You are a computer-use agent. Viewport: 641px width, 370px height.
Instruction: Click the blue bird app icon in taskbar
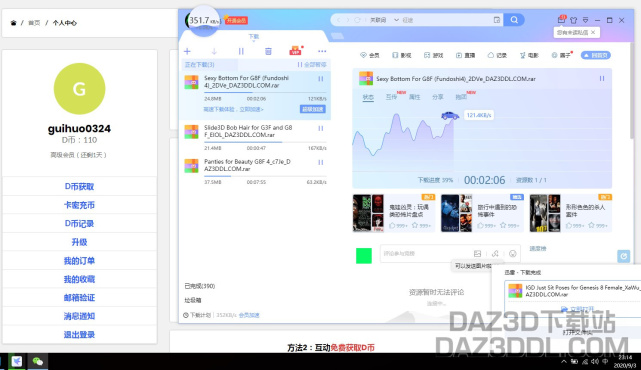tap(17, 361)
